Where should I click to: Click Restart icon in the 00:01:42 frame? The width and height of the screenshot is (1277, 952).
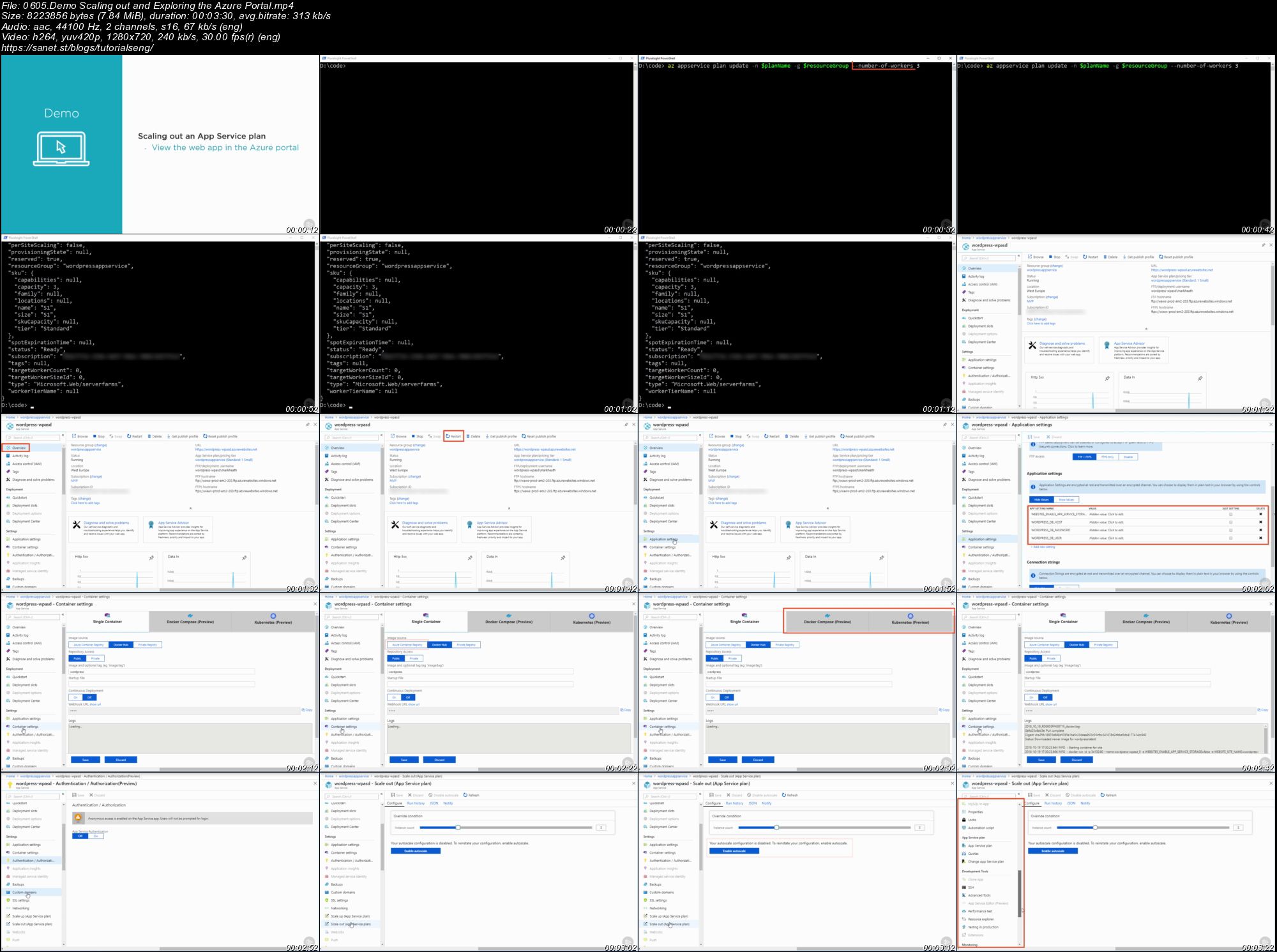pos(448,436)
